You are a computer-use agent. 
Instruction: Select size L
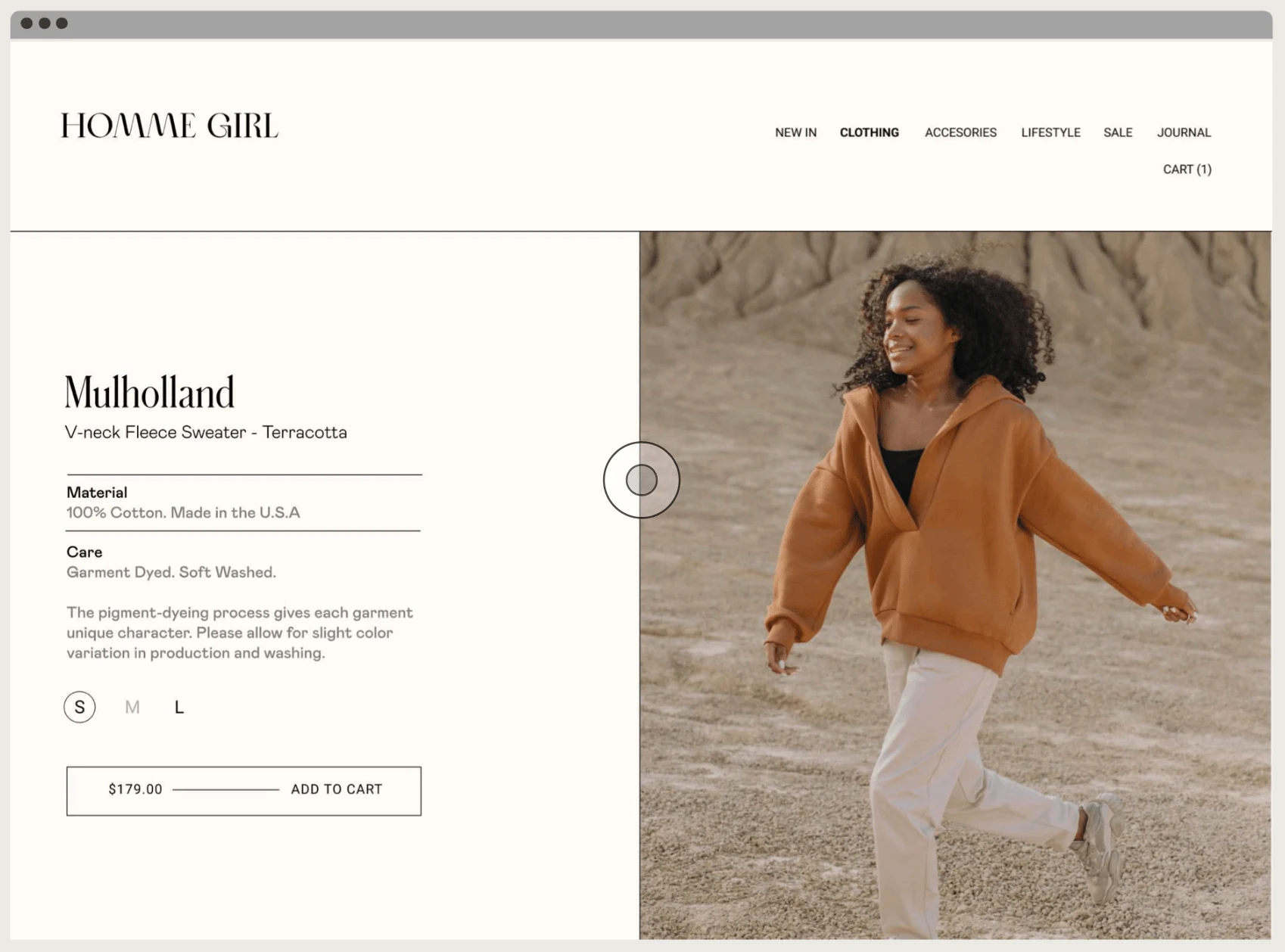(x=179, y=707)
